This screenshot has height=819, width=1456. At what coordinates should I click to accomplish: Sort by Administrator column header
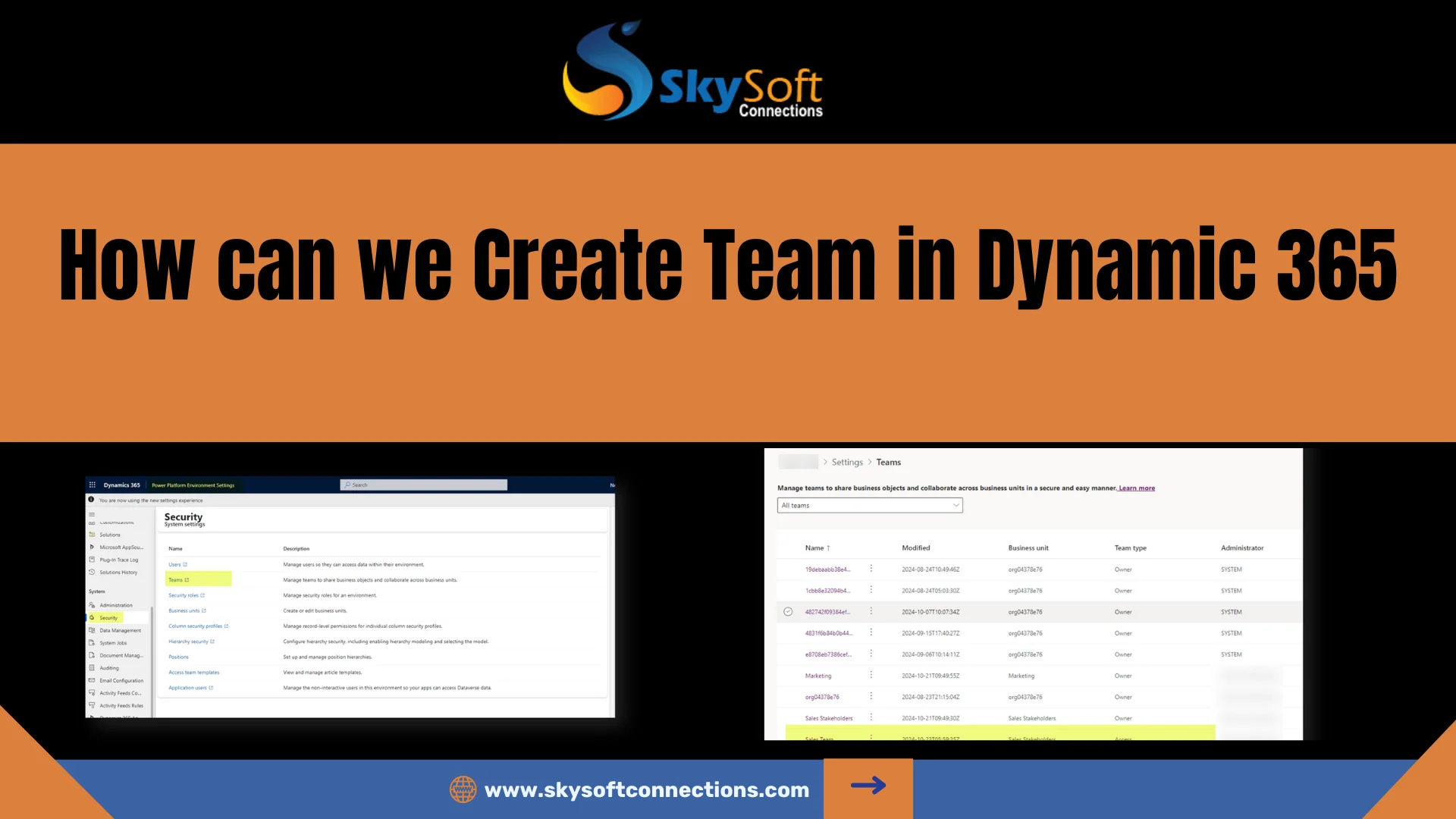coord(1242,548)
